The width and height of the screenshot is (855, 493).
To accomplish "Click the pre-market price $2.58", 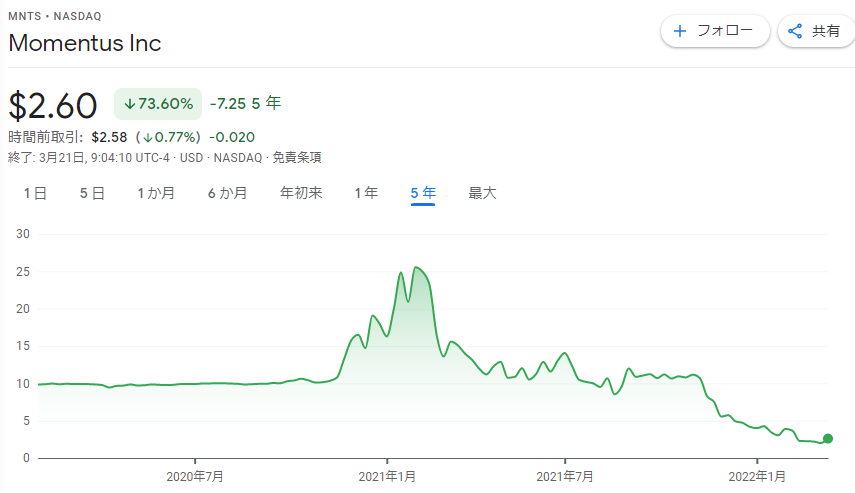I will [x=109, y=137].
